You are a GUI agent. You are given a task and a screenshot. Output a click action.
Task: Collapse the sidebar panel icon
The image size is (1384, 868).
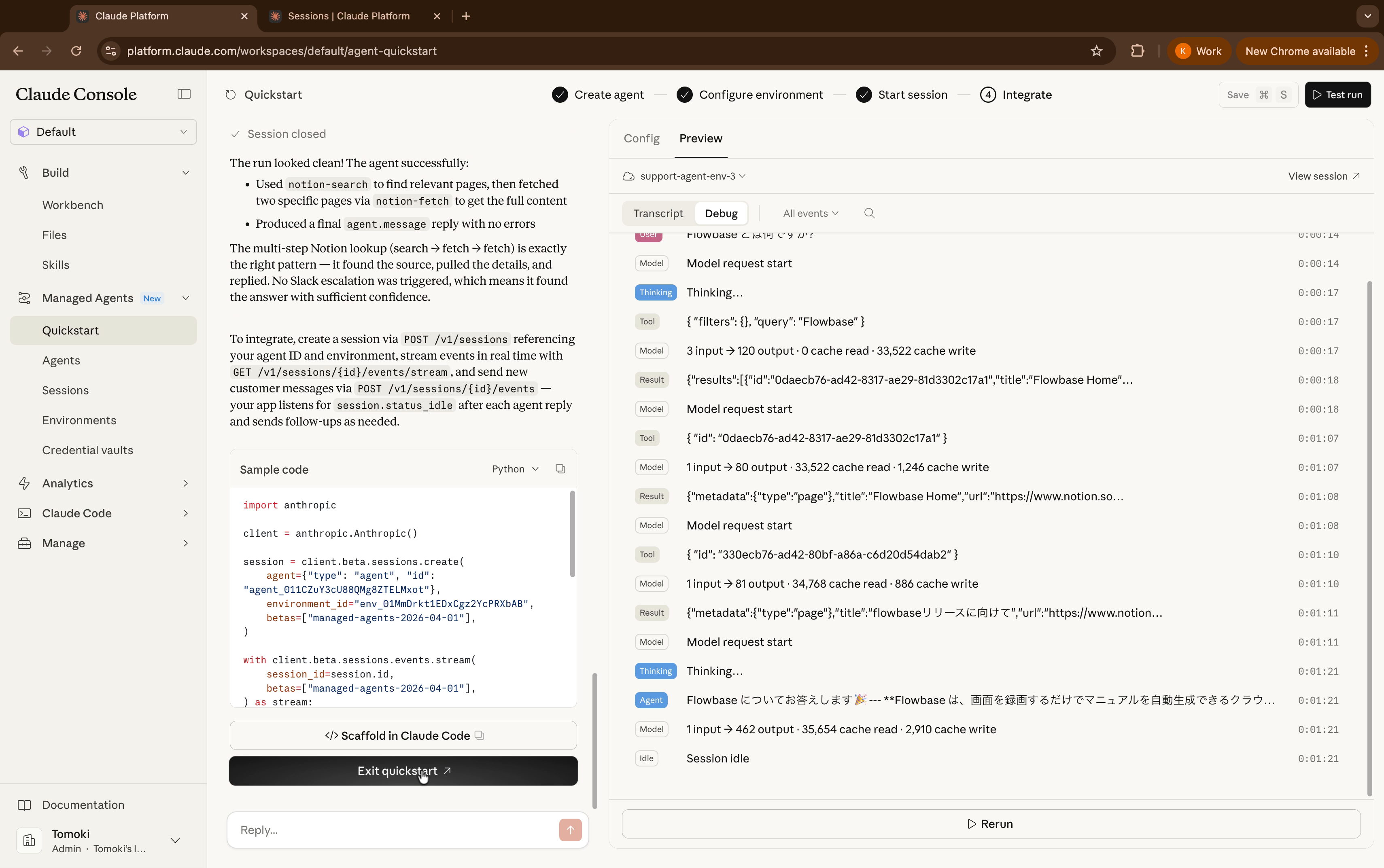coord(184,94)
